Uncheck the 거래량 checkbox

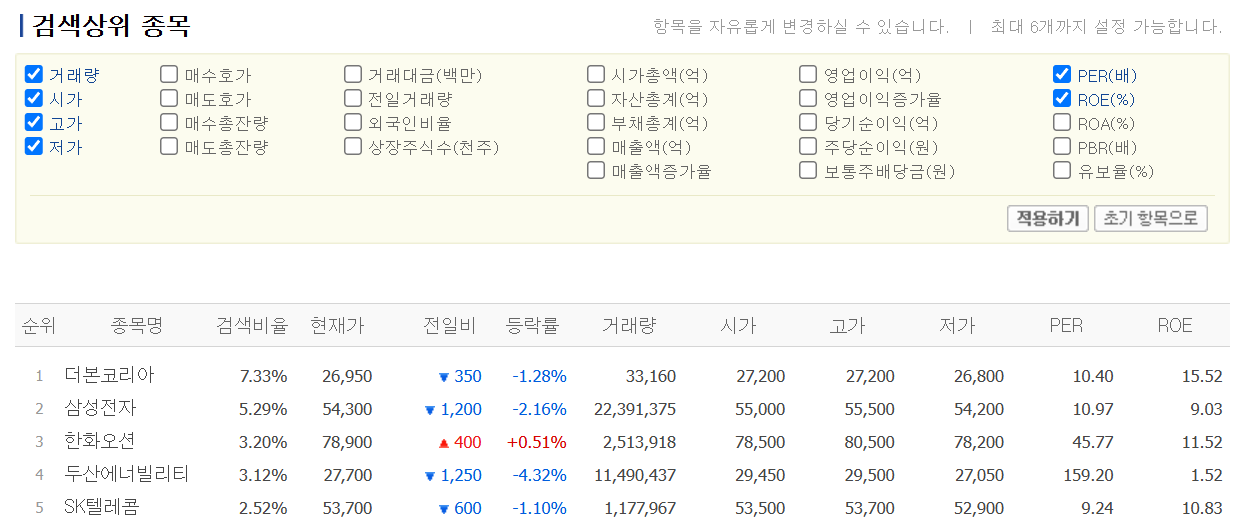coord(34,75)
